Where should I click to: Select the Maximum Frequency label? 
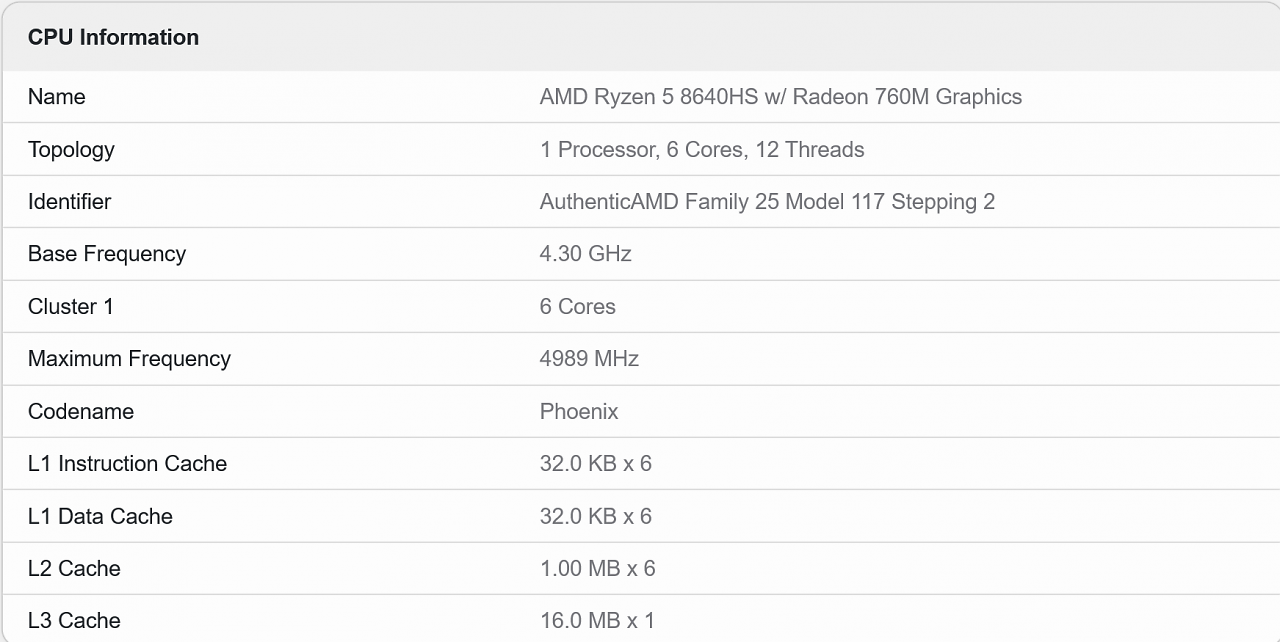129,359
